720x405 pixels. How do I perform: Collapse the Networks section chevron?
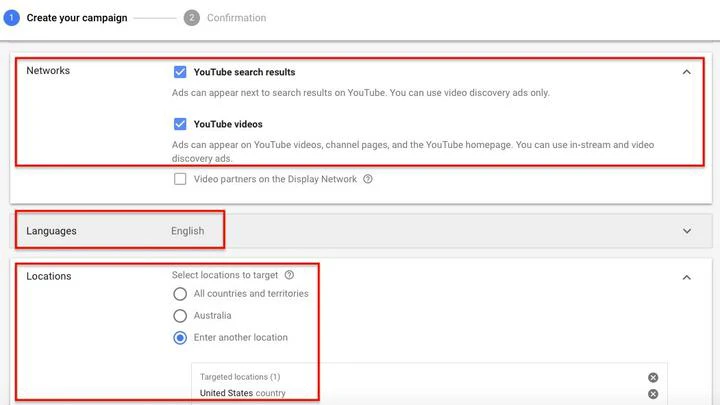pos(686,72)
